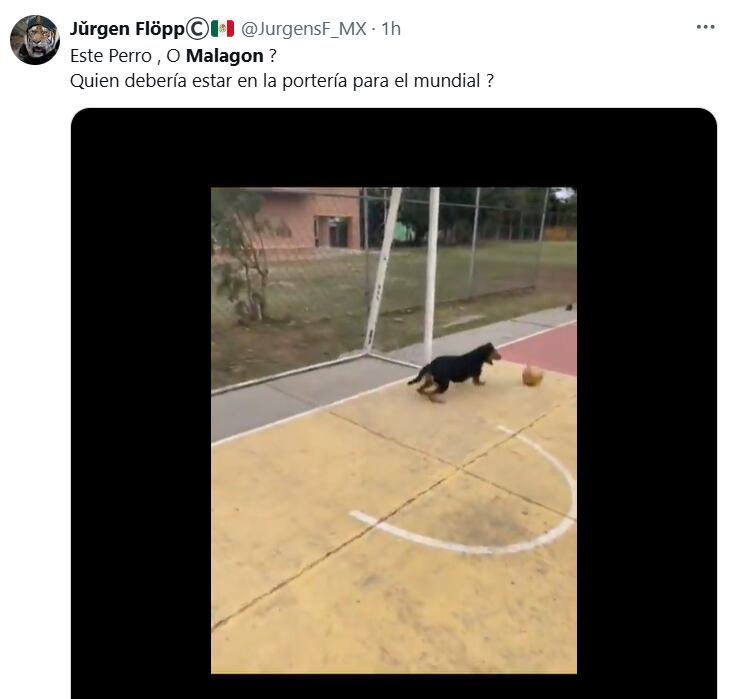Click the text 'Este Perro , O'
Image resolution: width=731 pixels, height=699 pixels.
point(125,56)
